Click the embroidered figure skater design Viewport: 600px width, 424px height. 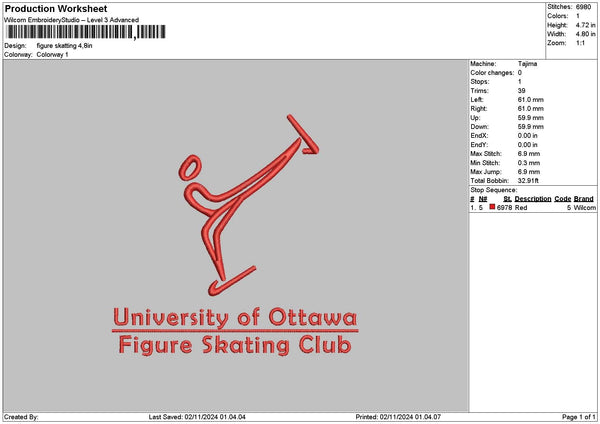pyautogui.click(x=248, y=205)
